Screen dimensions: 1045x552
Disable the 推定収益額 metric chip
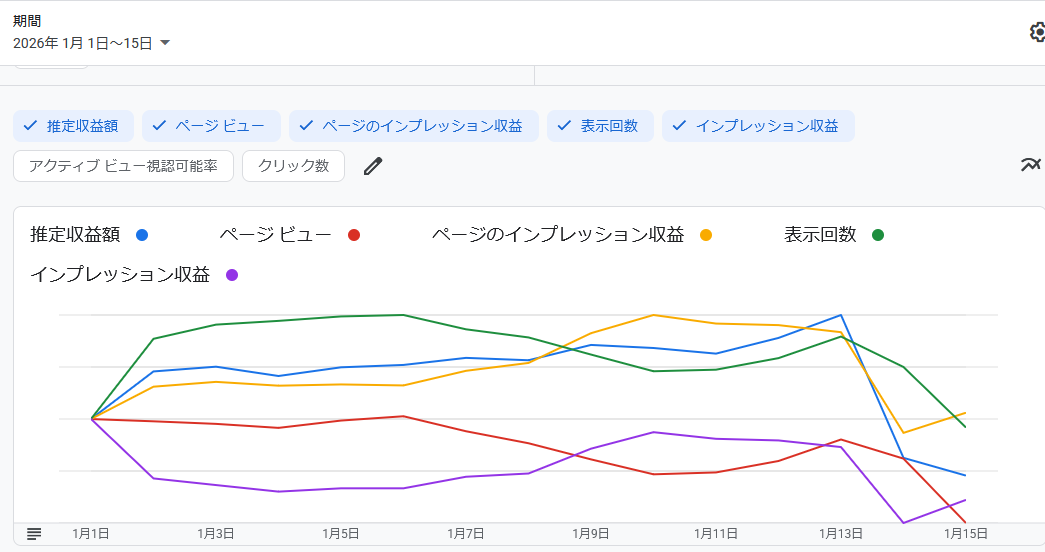click(x=73, y=126)
